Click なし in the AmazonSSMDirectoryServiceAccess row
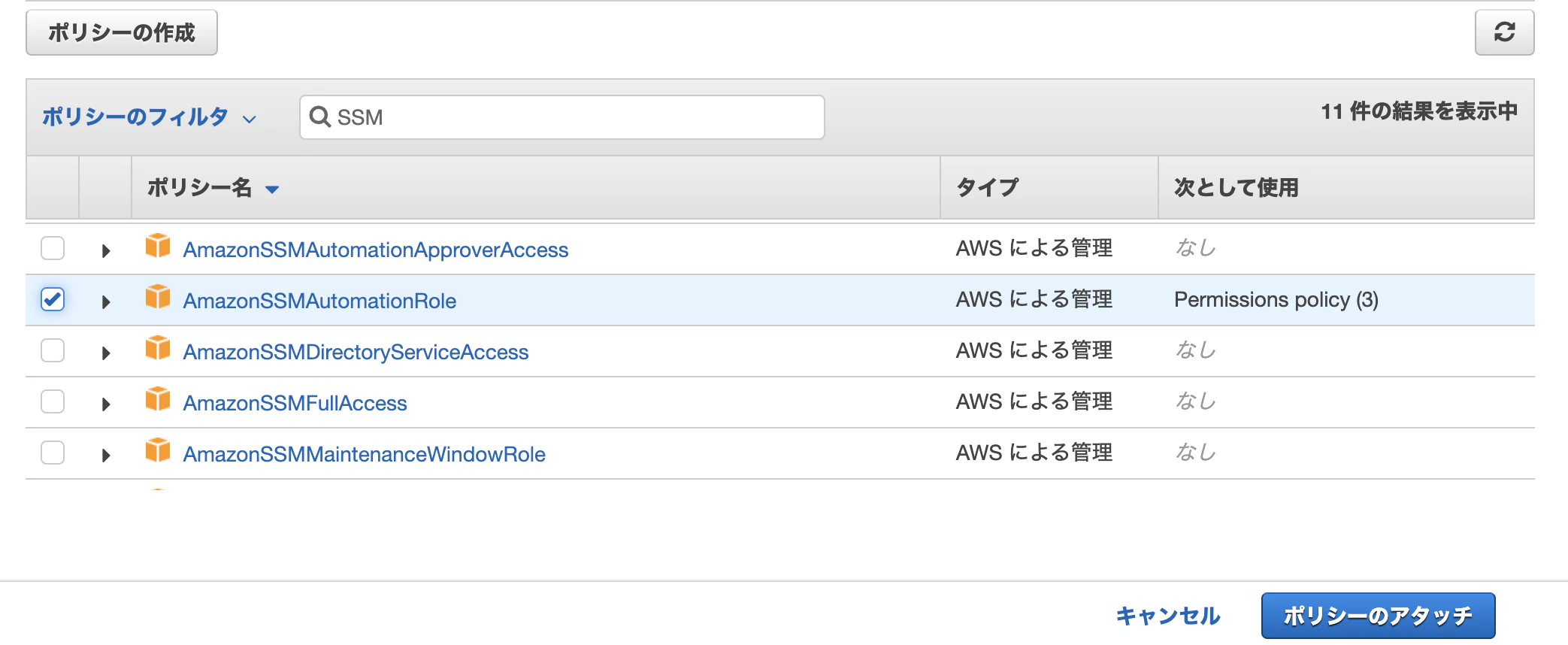 click(x=1195, y=350)
